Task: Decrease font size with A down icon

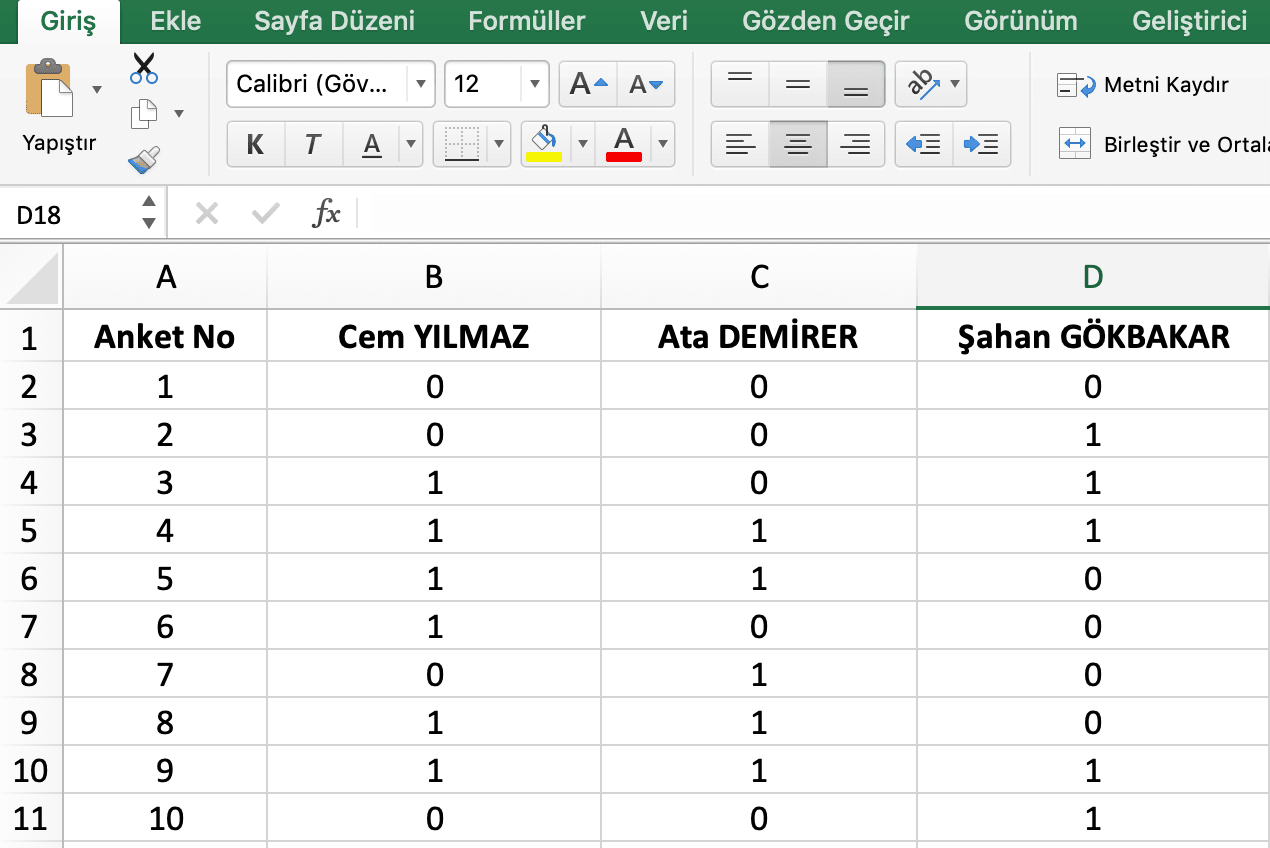Action: [x=646, y=85]
